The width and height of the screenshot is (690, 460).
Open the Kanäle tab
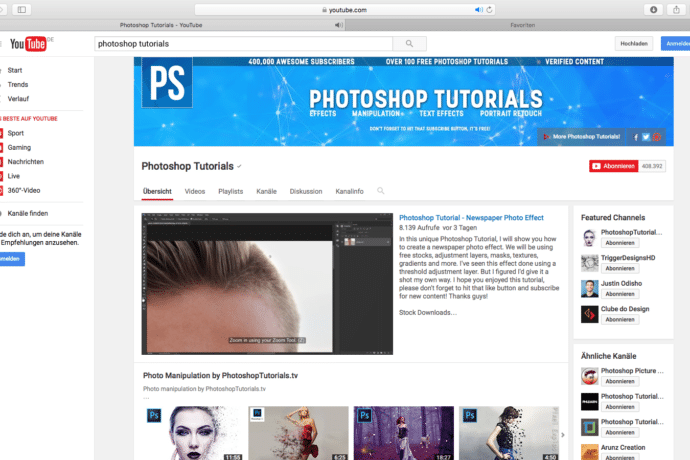266,191
